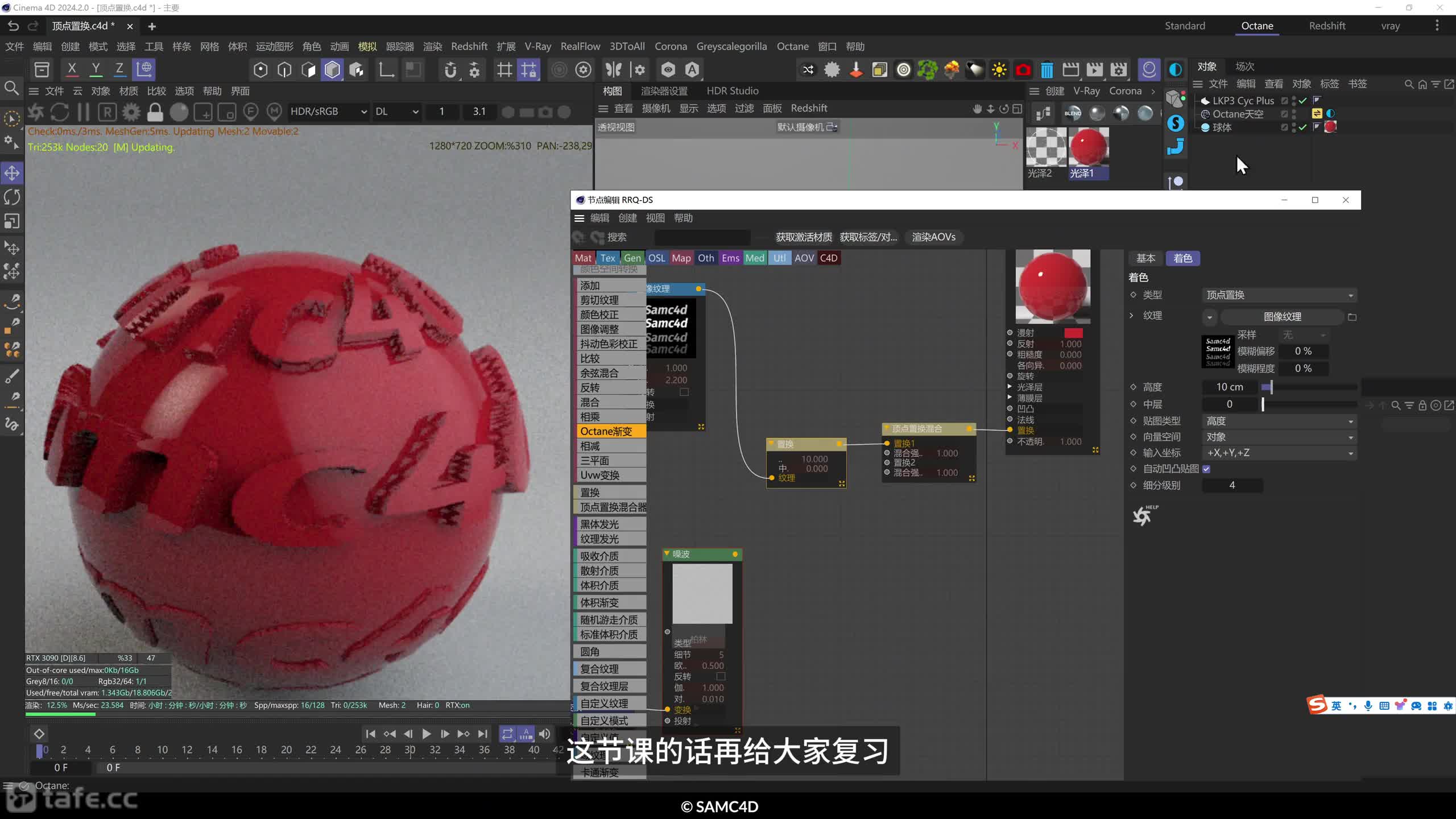Open the three-dot layout options menu
This screenshot has width=1456, height=819.
click(1437, 26)
